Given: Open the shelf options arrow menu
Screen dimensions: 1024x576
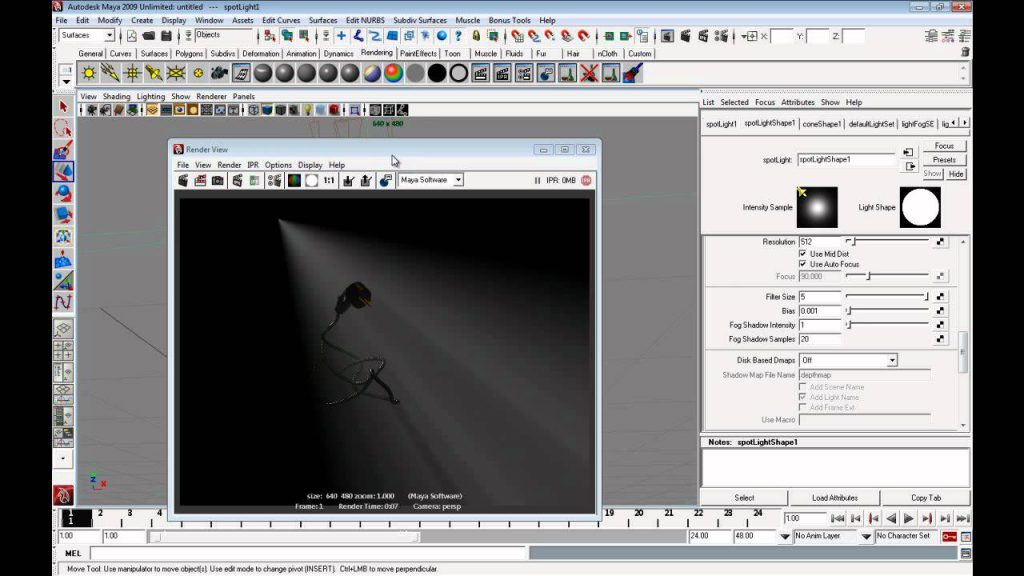Looking at the screenshot, I should pos(66,82).
